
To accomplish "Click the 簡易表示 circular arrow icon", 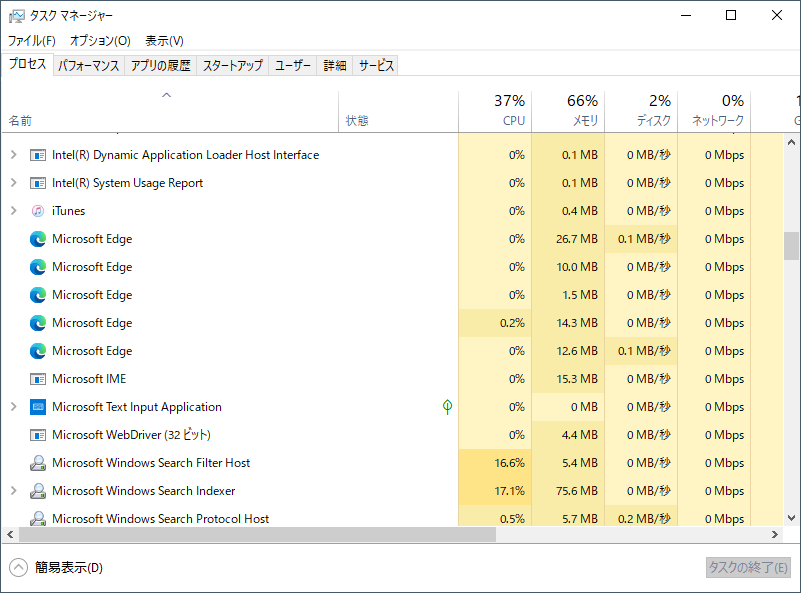I will pos(18,567).
